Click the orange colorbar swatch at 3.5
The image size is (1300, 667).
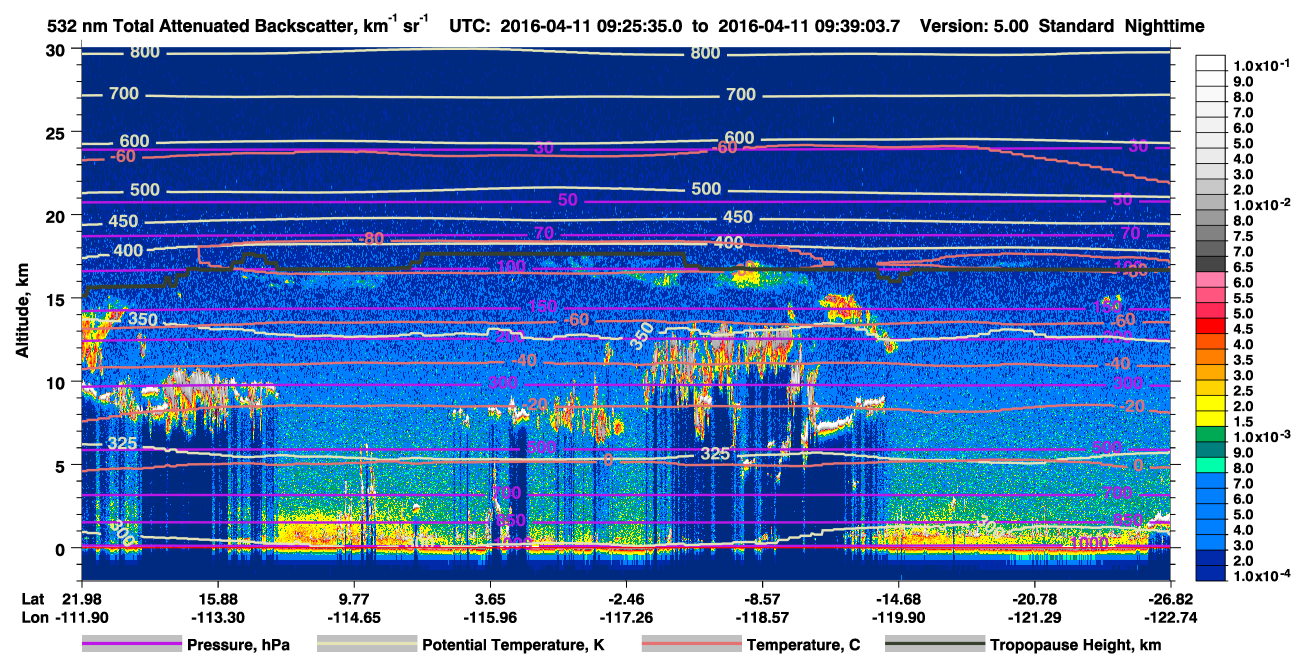click(x=1210, y=358)
